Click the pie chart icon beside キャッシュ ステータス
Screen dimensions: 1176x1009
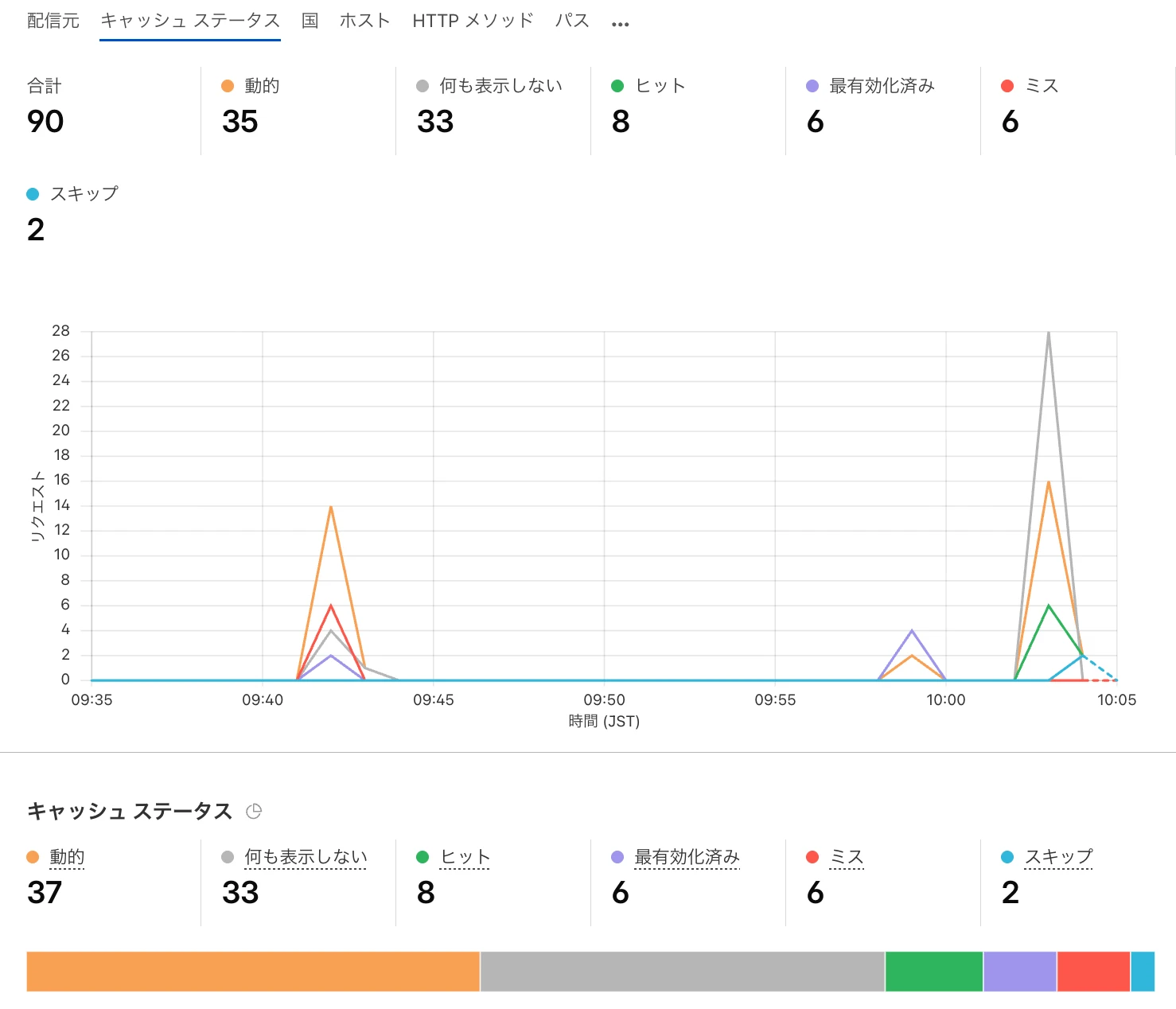coord(254,811)
